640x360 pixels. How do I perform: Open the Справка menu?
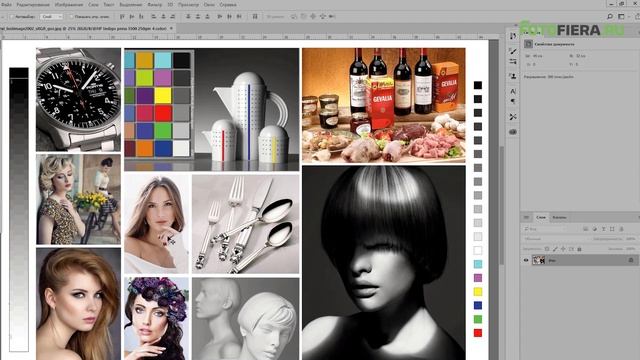pyautogui.click(x=228, y=5)
